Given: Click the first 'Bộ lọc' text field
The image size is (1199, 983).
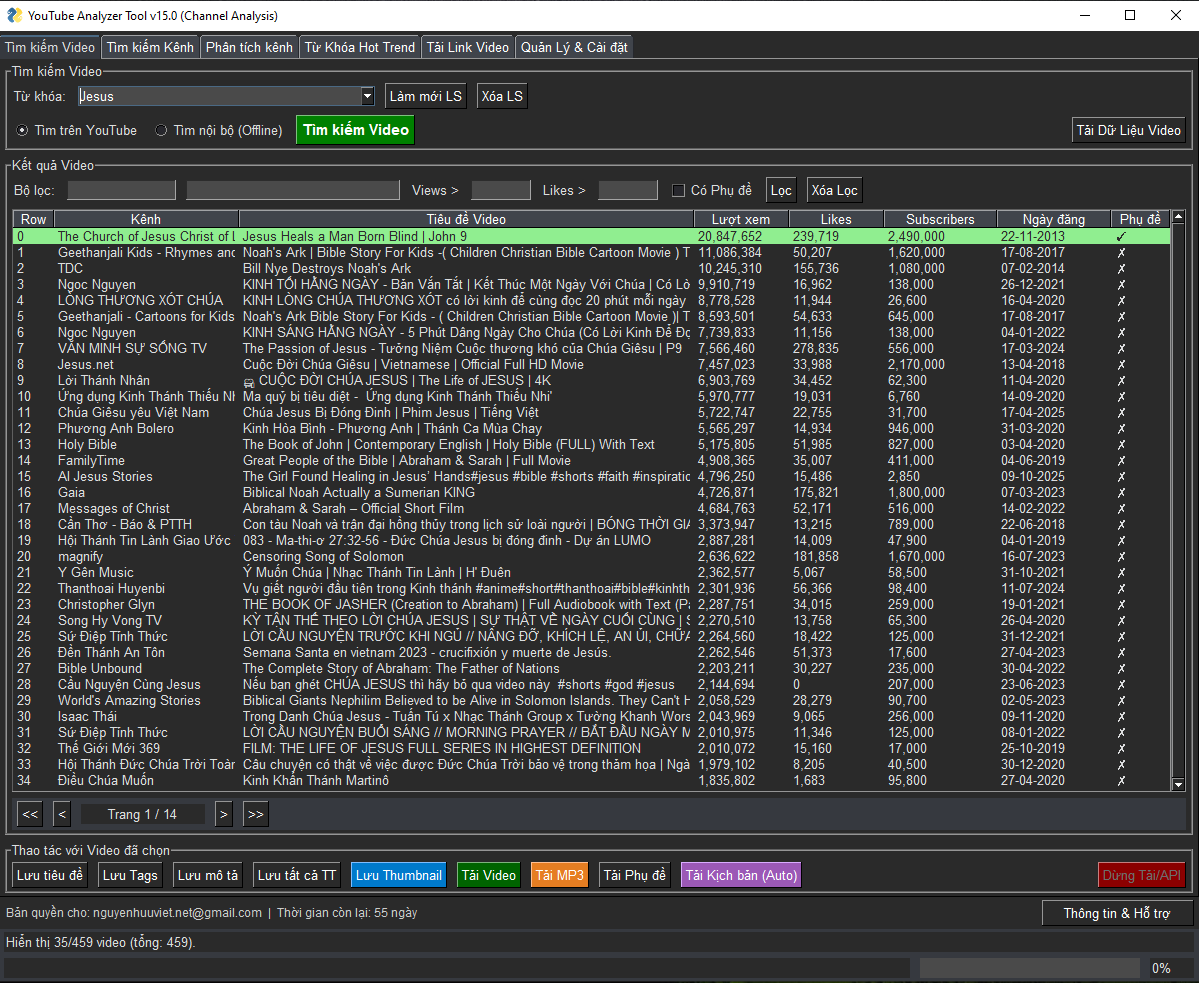Looking at the screenshot, I should coord(122,190).
